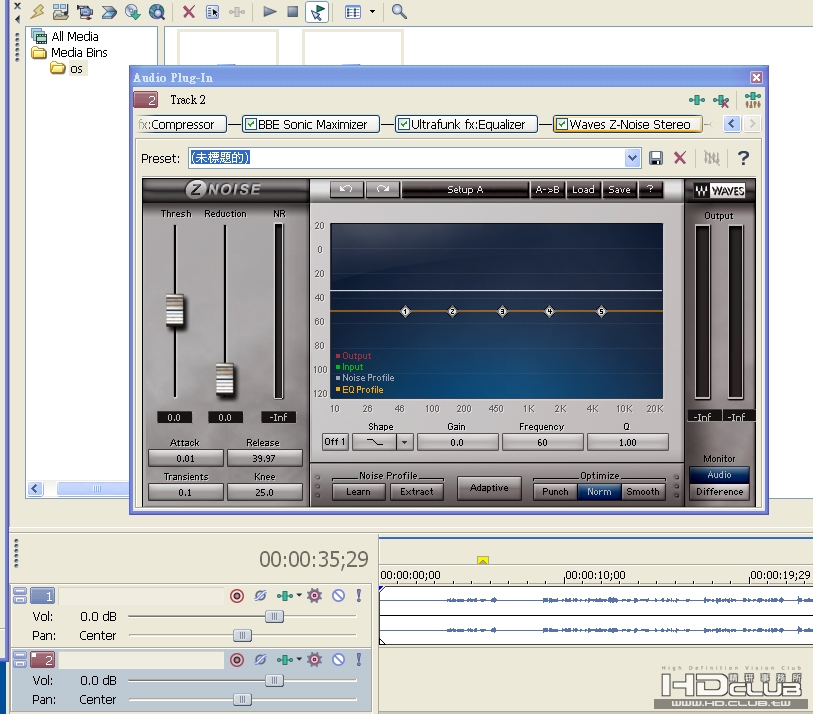Select the fx:Compressor plug-in in the chain
The height and width of the screenshot is (714, 813).
click(178, 125)
